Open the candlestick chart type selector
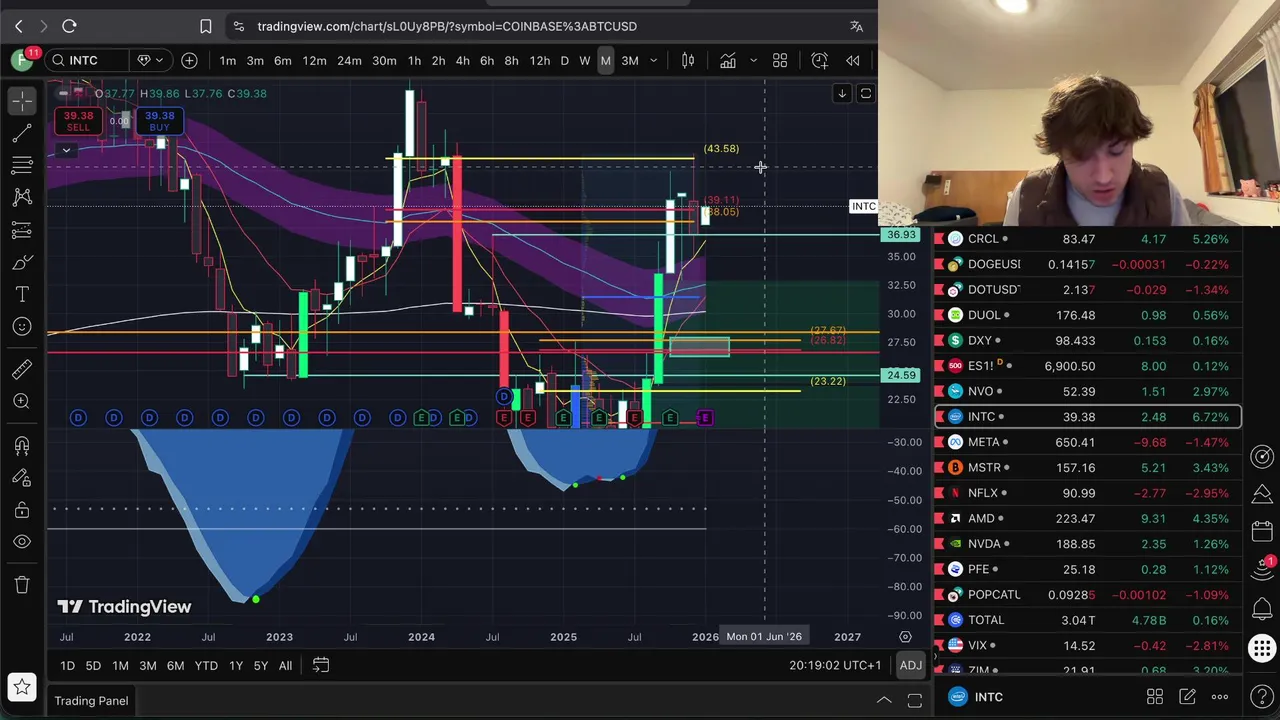The width and height of the screenshot is (1280, 720). [688, 61]
